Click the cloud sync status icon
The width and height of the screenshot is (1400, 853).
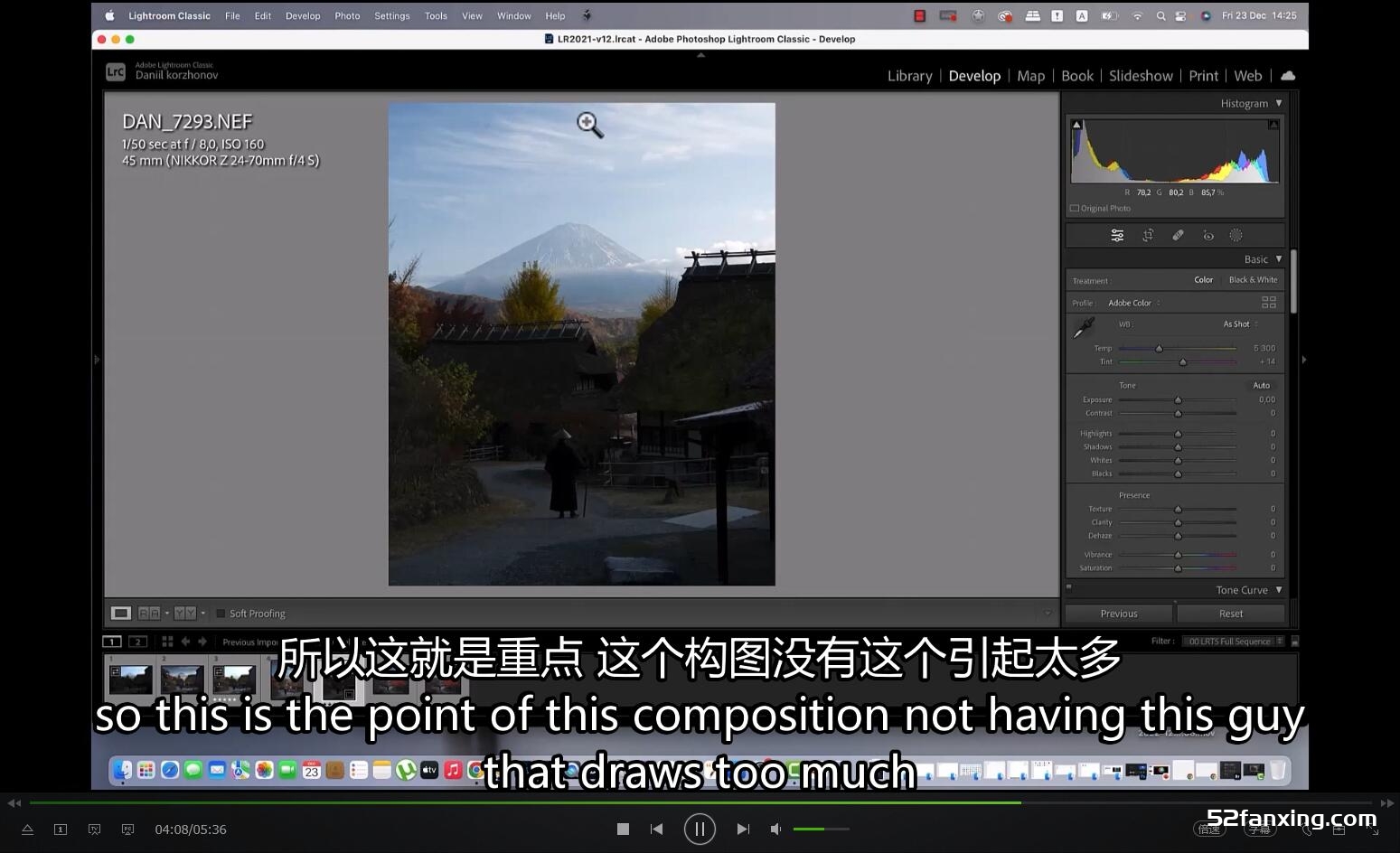pos(1288,76)
